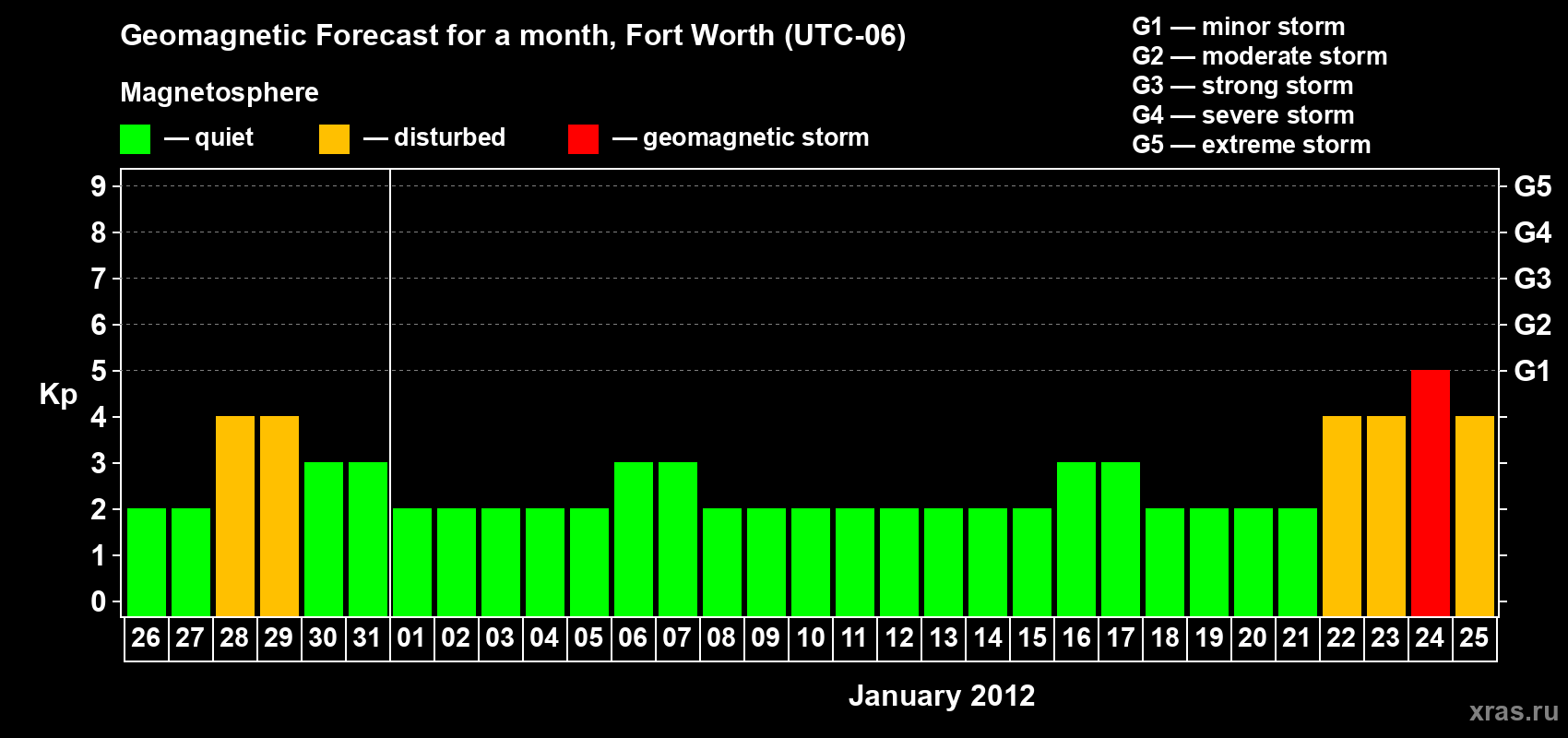Click the Magnetosphere heading
This screenshot has width=1568, height=738.
tap(220, 92)
